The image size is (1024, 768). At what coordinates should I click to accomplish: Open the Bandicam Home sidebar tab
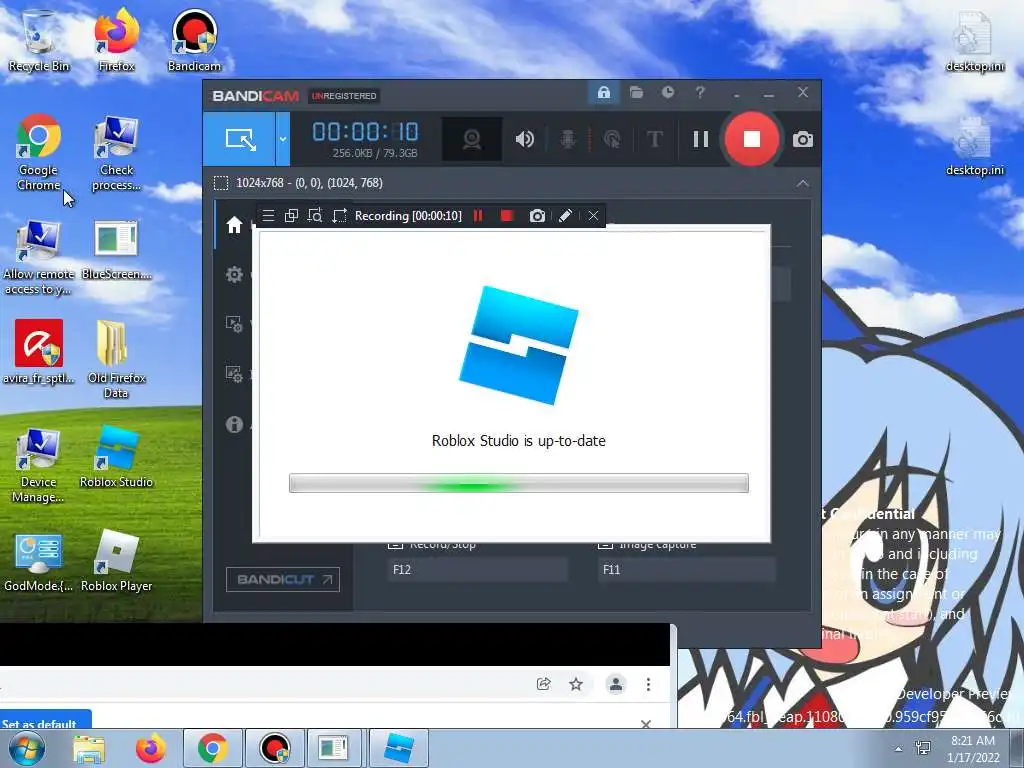coord(234,225)
